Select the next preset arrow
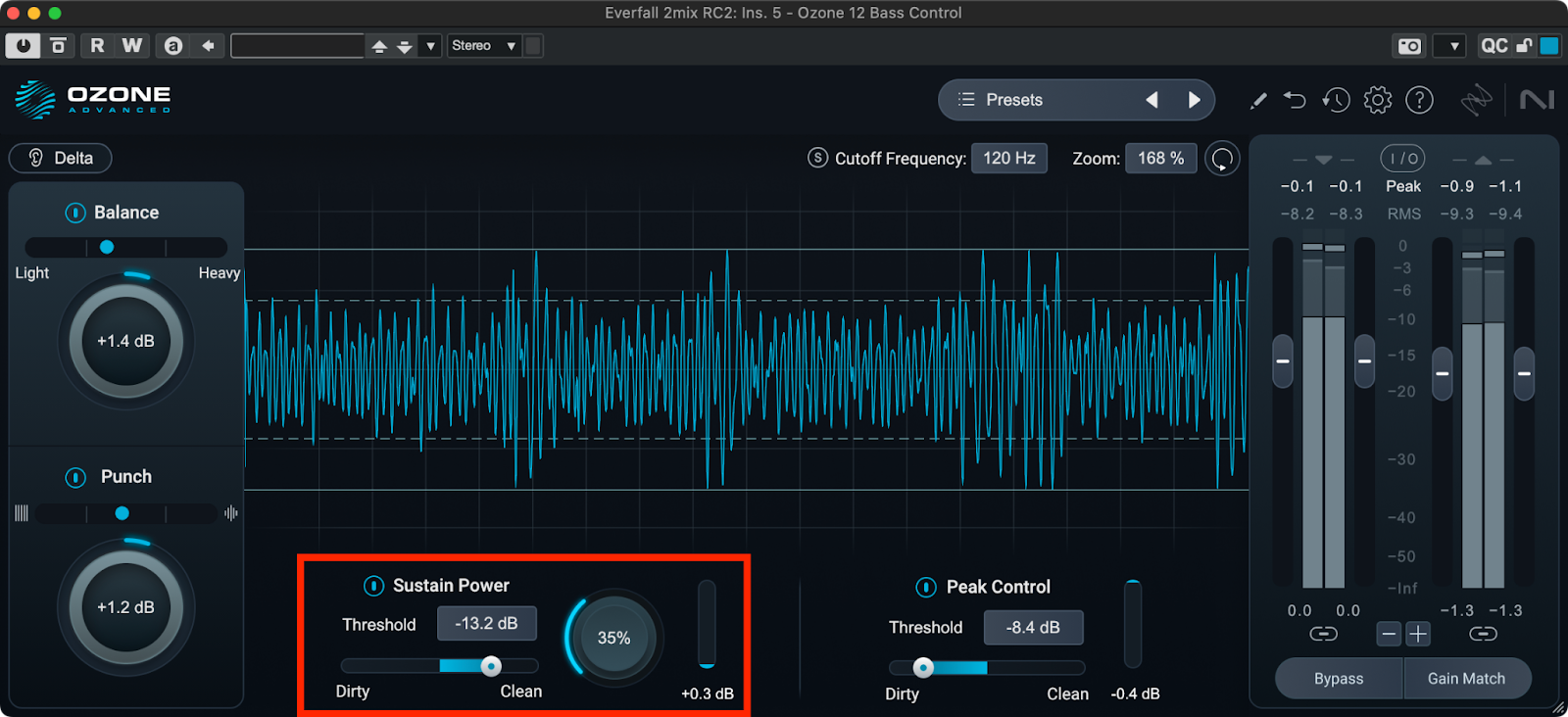Screen dimensions: 1568x717 pos(1194,100)
